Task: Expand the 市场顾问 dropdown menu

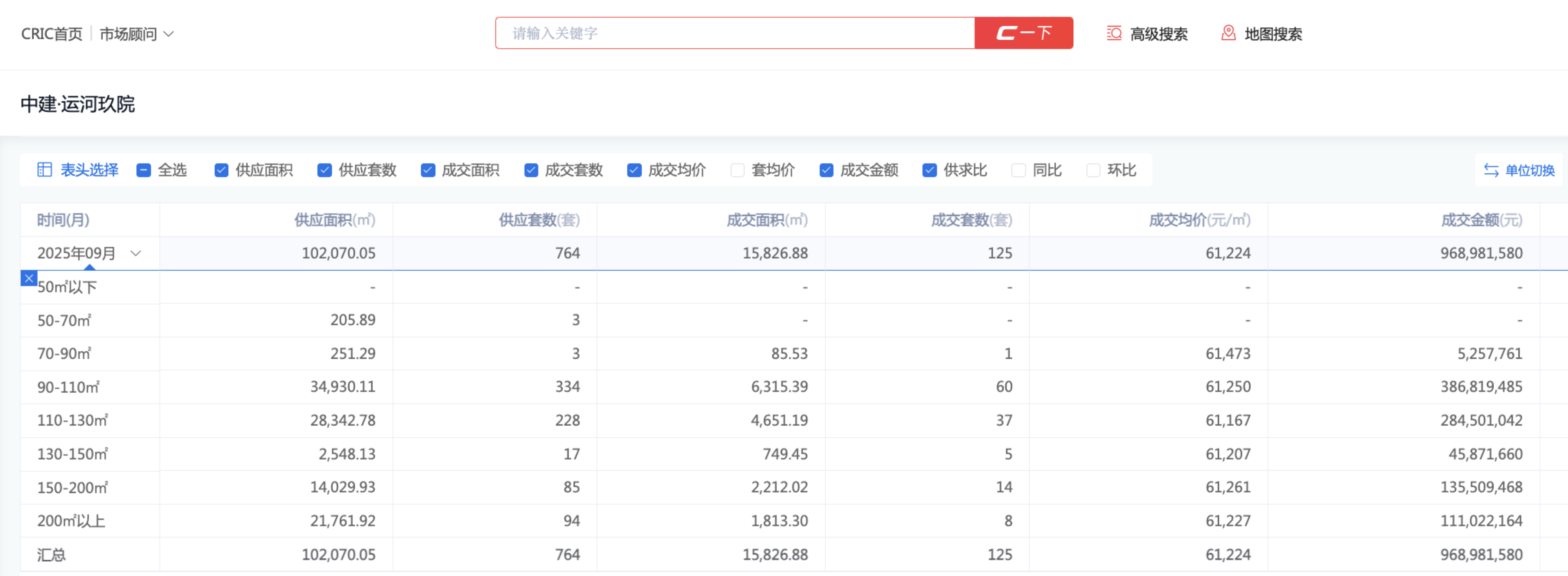Action: (136, 34)
